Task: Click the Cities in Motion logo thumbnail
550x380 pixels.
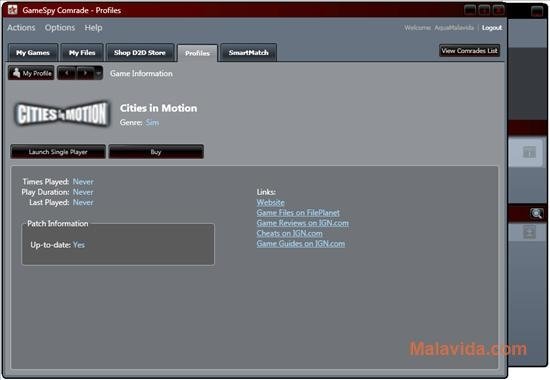Action: [x=62, y=114]
